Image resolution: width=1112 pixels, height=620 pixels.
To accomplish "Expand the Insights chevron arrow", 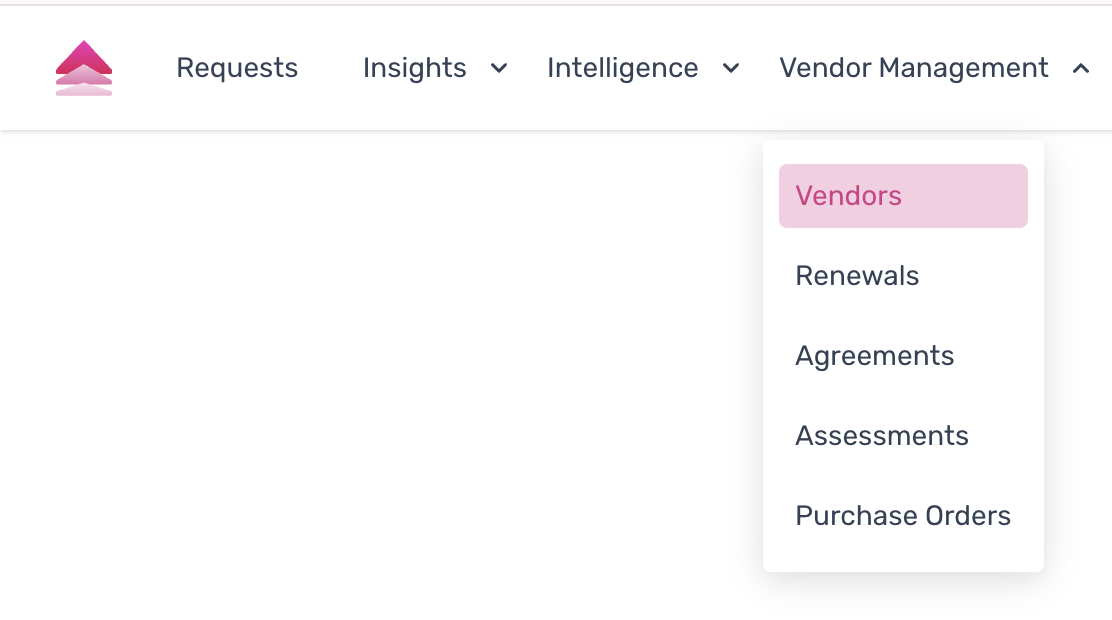I will point(498,68).
